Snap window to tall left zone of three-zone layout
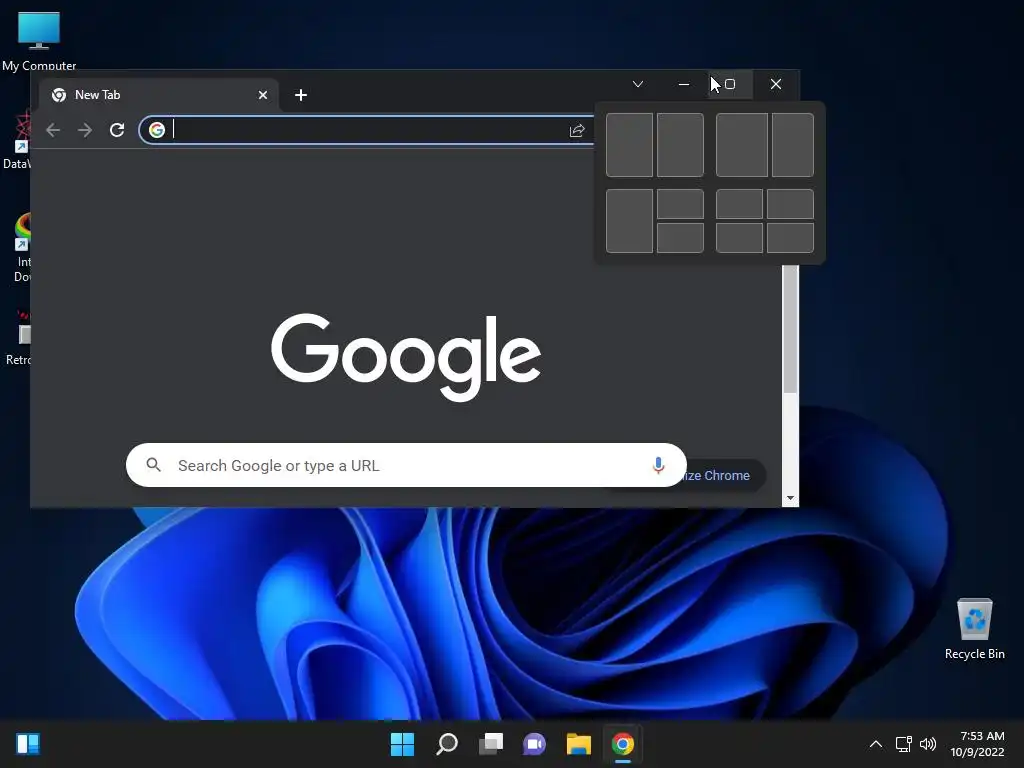This screenshot has height=768, width=1024. [630, 221]
